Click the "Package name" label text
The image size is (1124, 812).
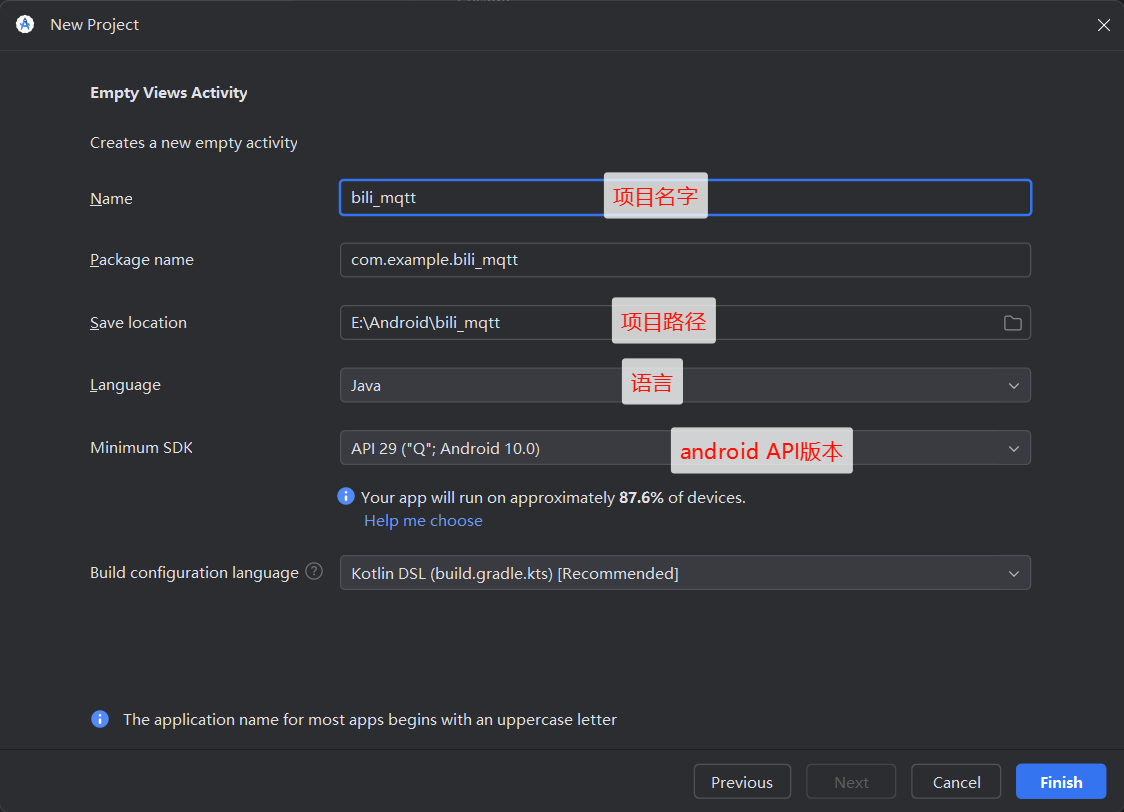[x=142, y=260]
